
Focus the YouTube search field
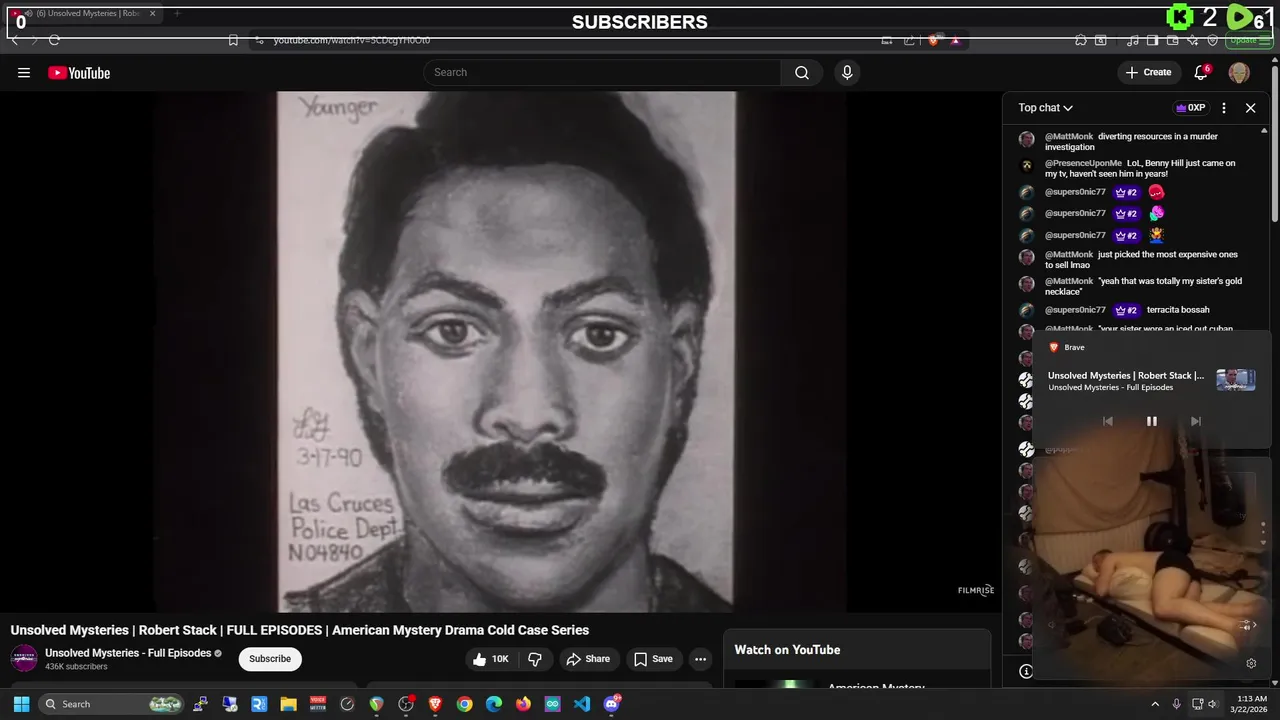point(603,72)
